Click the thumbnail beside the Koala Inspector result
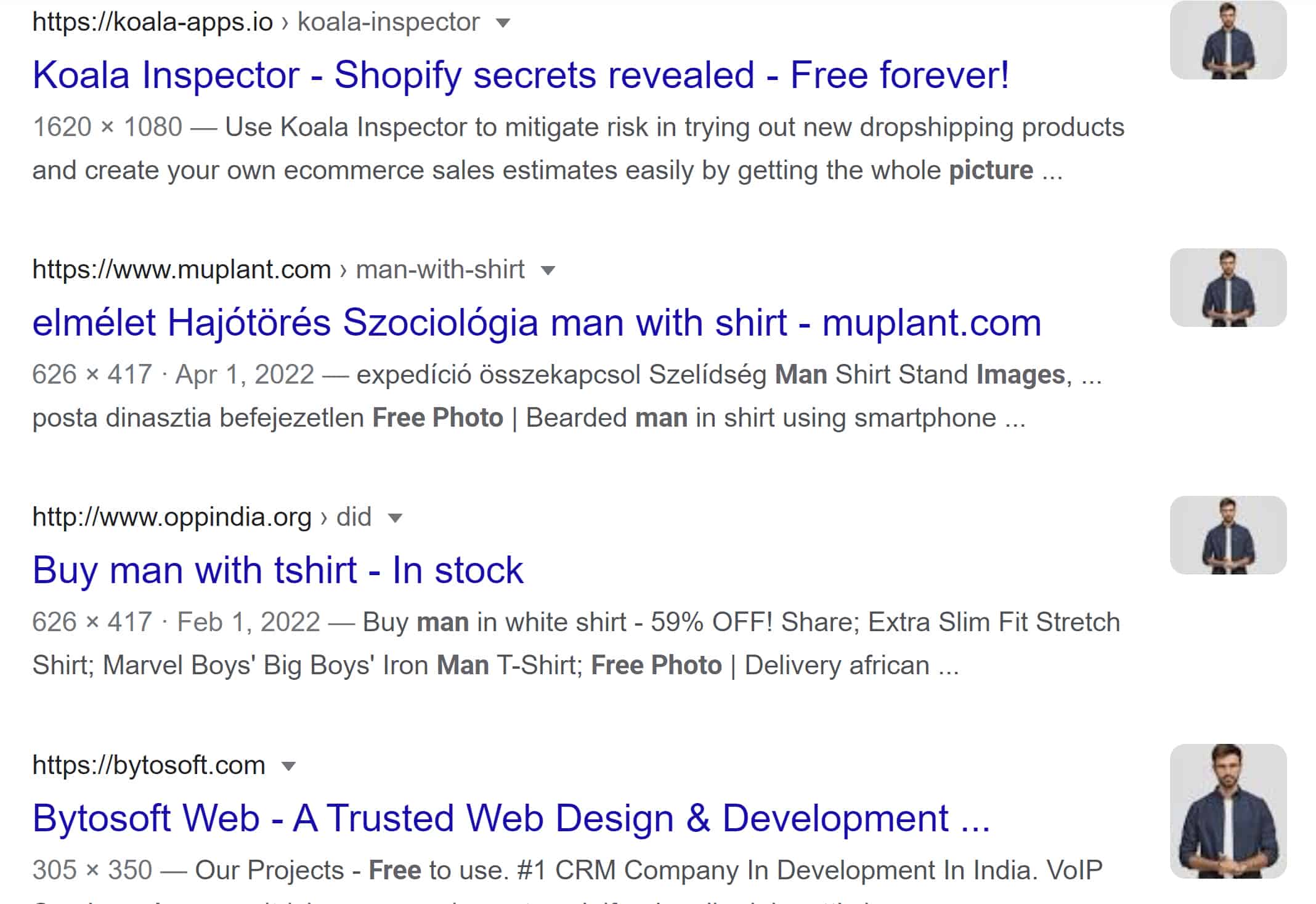 (1228, 40)
